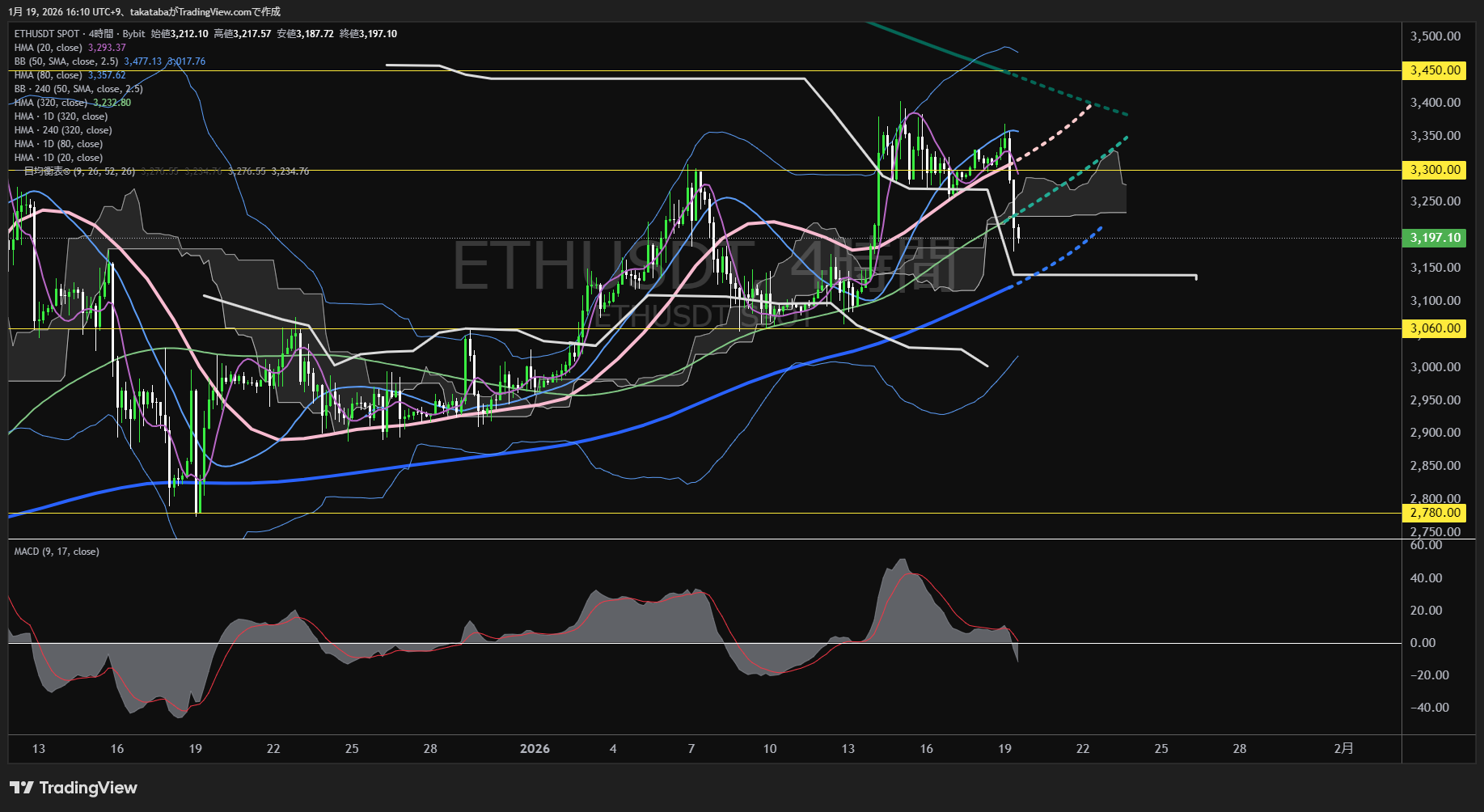The height and width of the screenshot is (812, 1484).
Task: Click the HMA (80, close) indicator label
Action: click(x=49, y=75)
